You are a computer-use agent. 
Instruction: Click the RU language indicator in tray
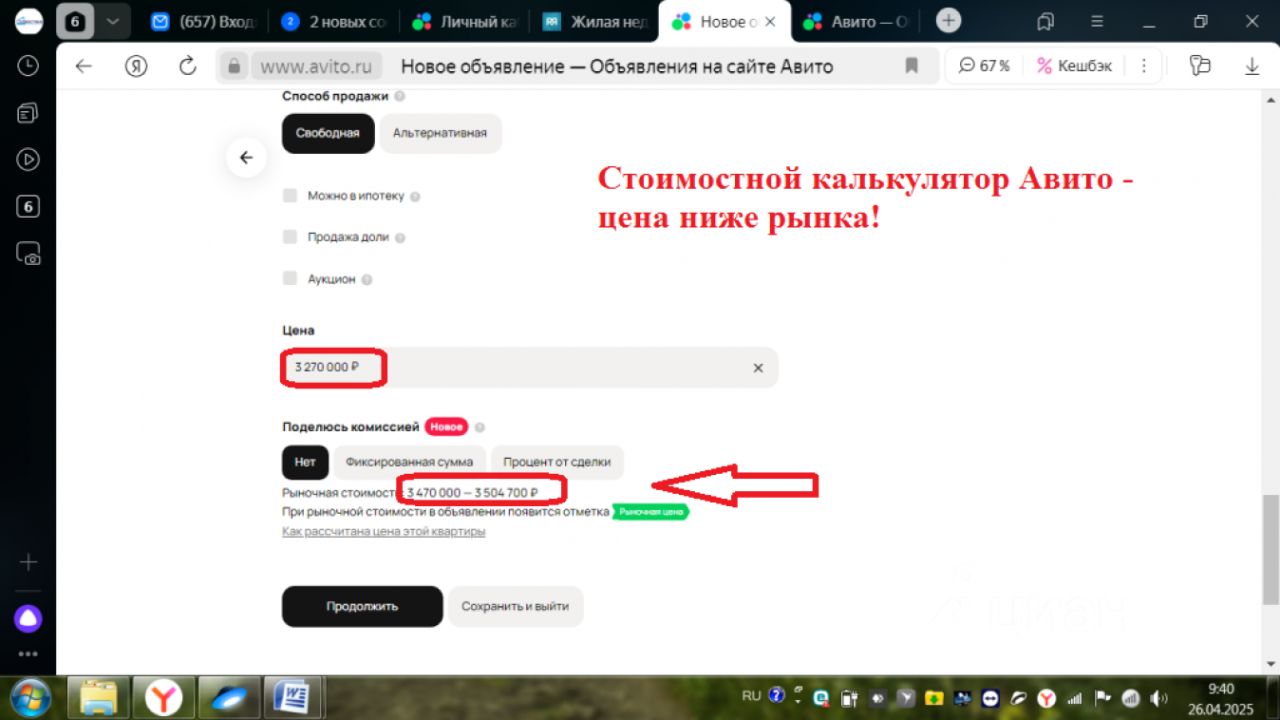(x=751, y=695)
